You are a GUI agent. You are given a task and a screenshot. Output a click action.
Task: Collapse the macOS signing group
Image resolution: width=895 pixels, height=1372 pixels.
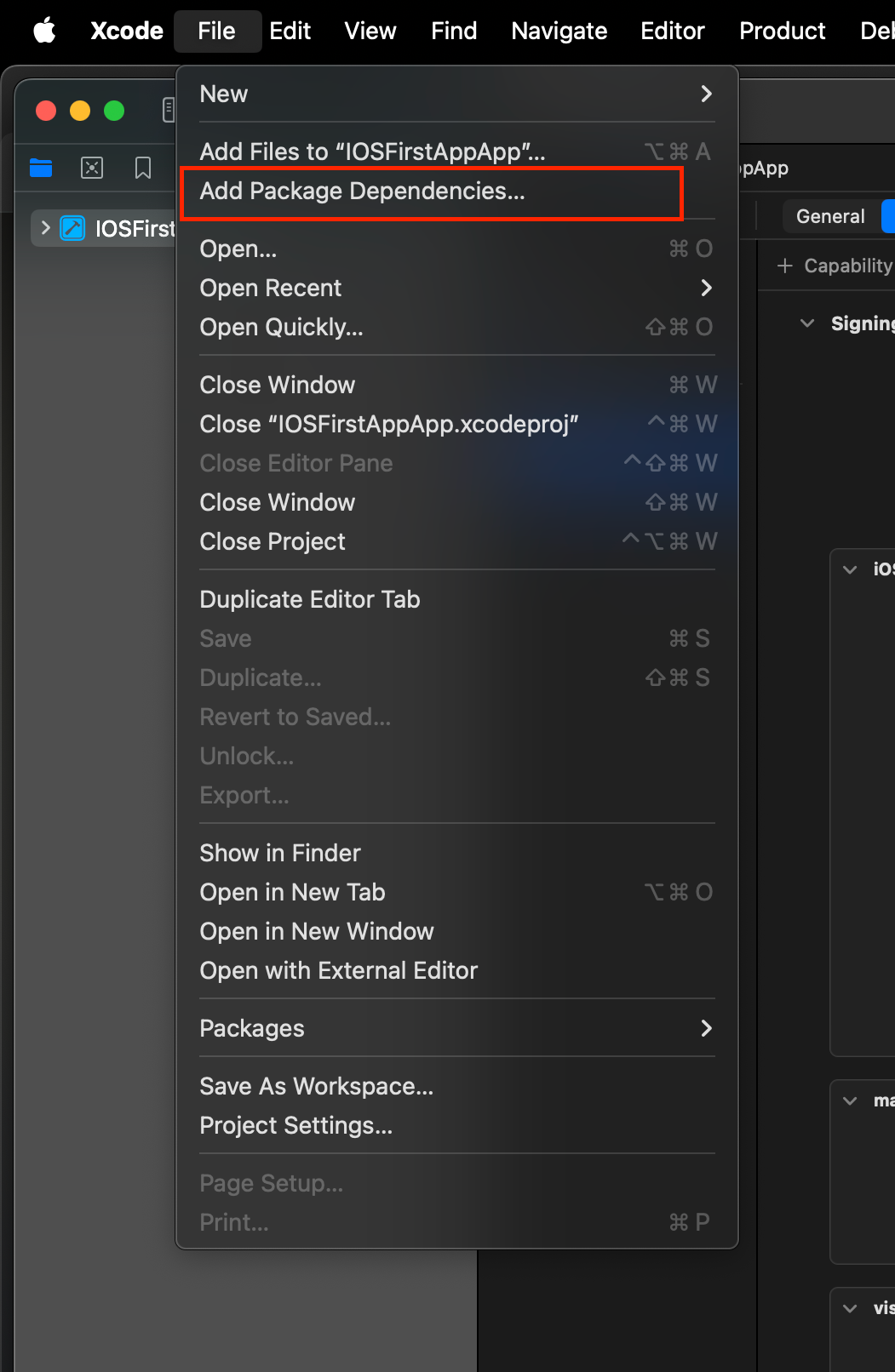850,1100
